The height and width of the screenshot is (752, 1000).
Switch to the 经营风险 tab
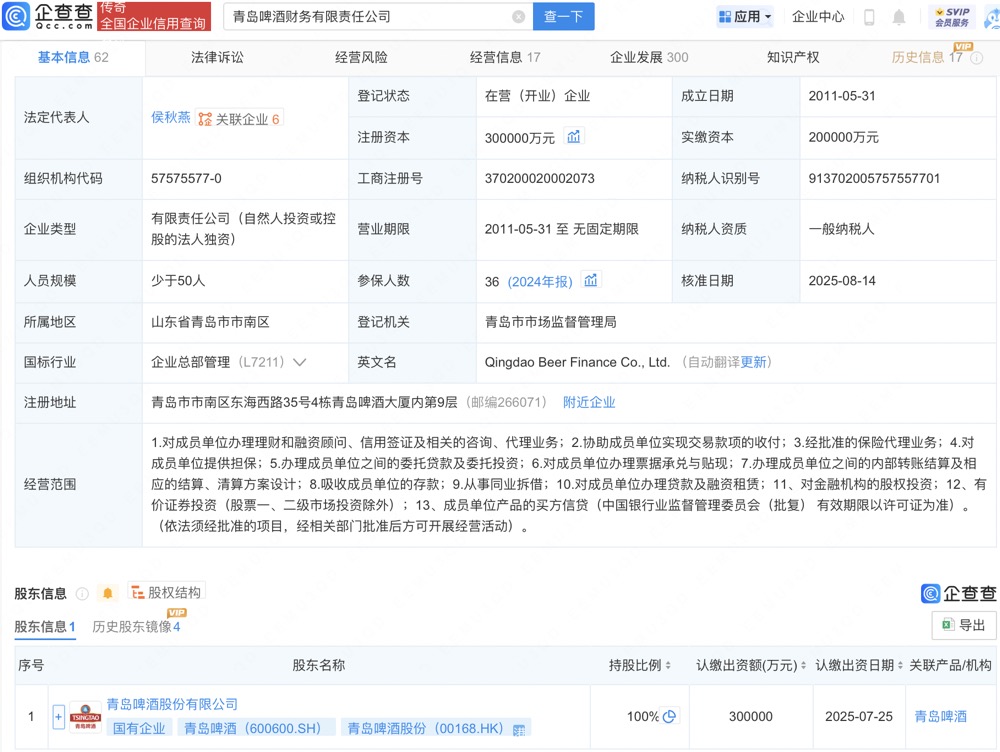(361, 57)
